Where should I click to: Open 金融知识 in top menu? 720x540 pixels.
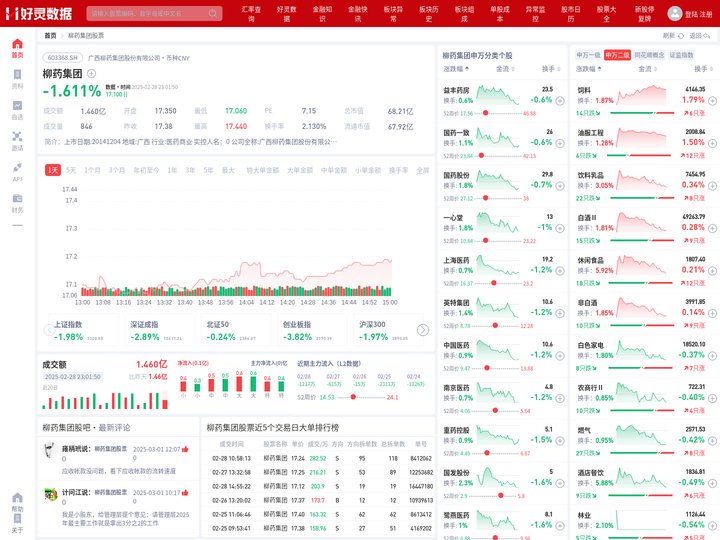(x=322, y=14)
